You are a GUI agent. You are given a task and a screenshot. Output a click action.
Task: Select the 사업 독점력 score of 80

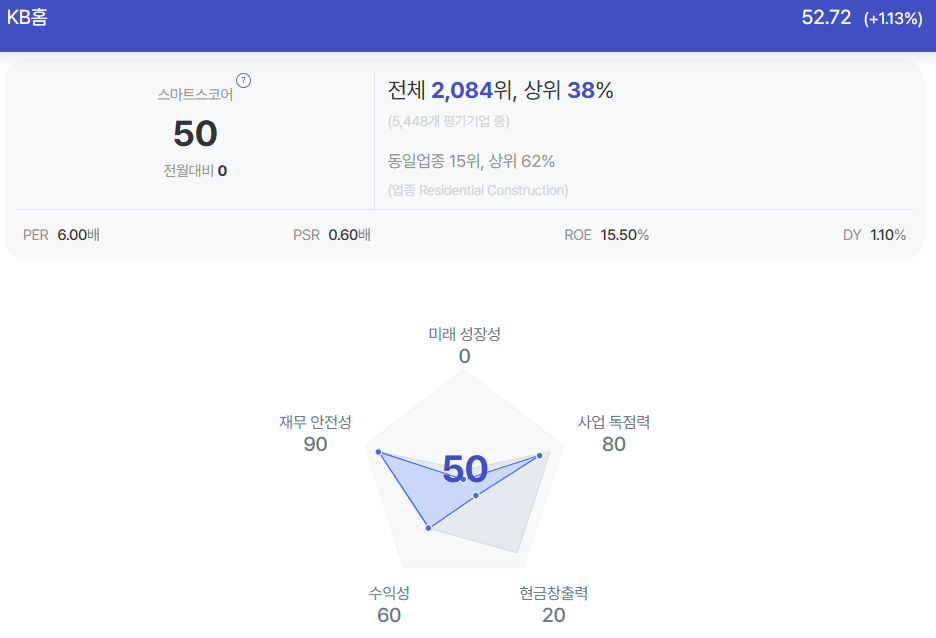(x=614, y=445)
